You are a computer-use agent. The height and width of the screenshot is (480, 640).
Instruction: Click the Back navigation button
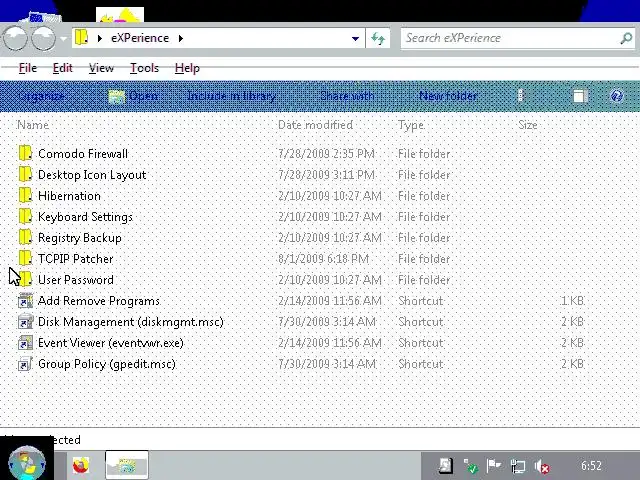tap(15, 38)
